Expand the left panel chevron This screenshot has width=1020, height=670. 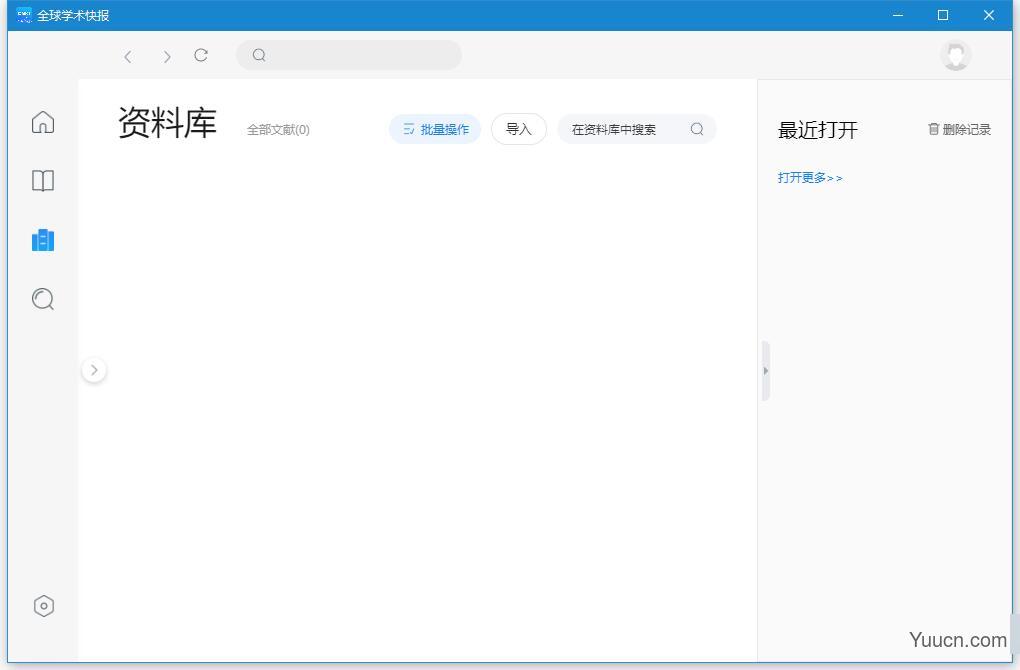click(x=94, y=370)
